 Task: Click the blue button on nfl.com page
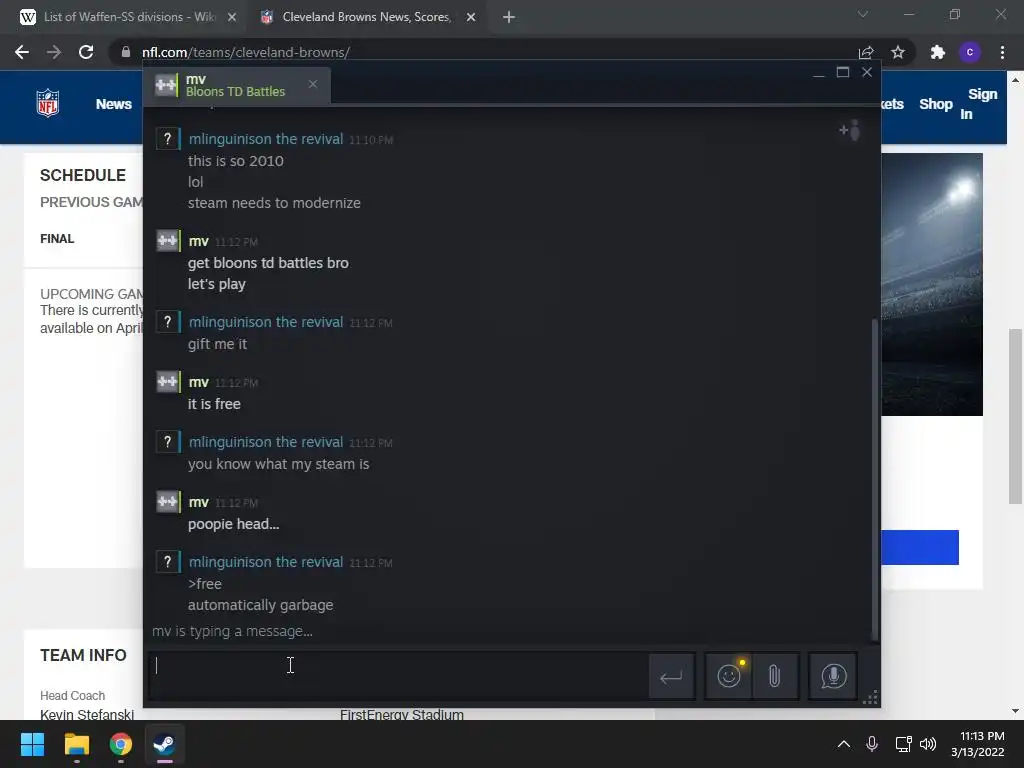pyautogui.click(x=920, y=547)
